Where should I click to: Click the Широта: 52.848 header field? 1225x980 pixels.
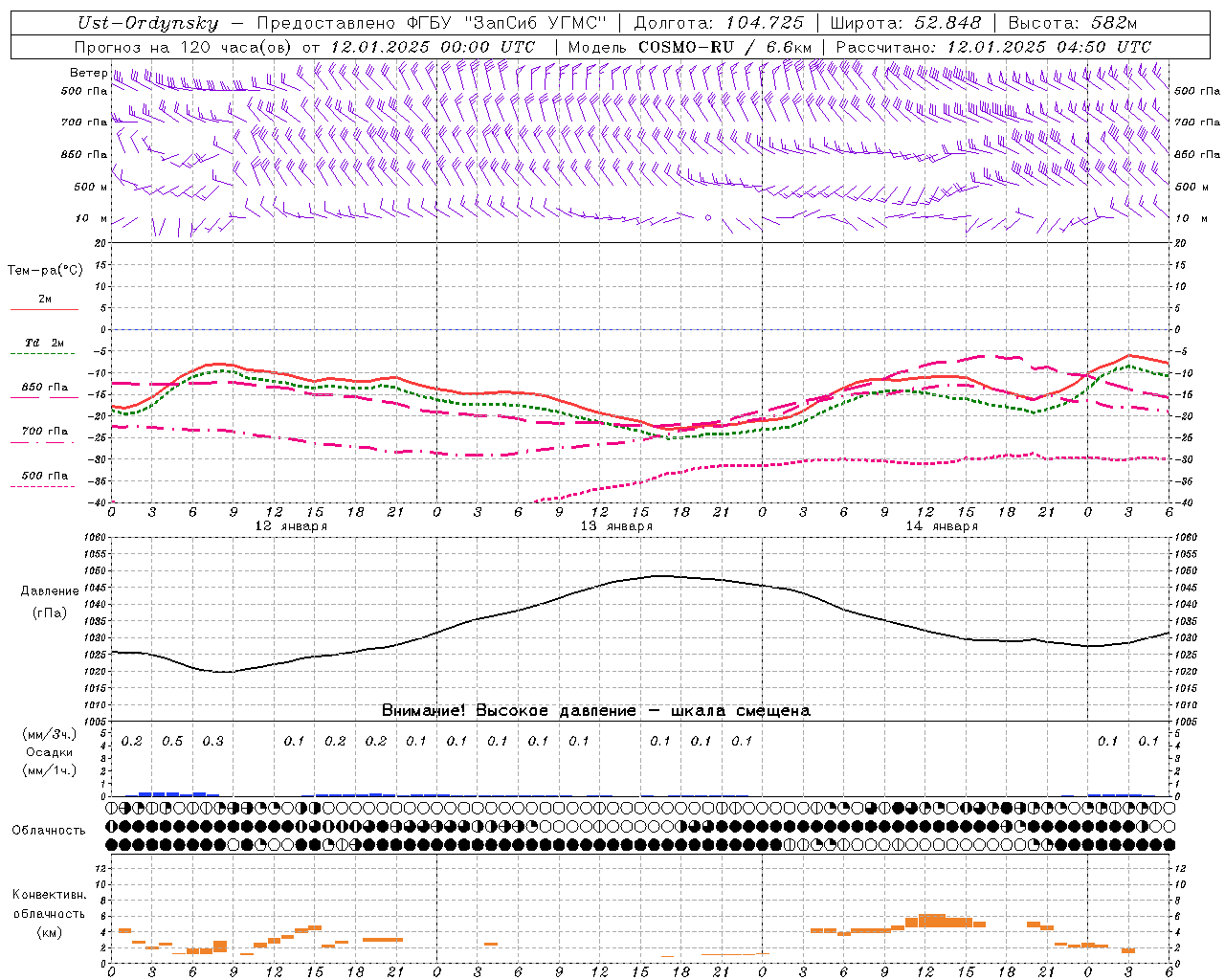point(906,23)
